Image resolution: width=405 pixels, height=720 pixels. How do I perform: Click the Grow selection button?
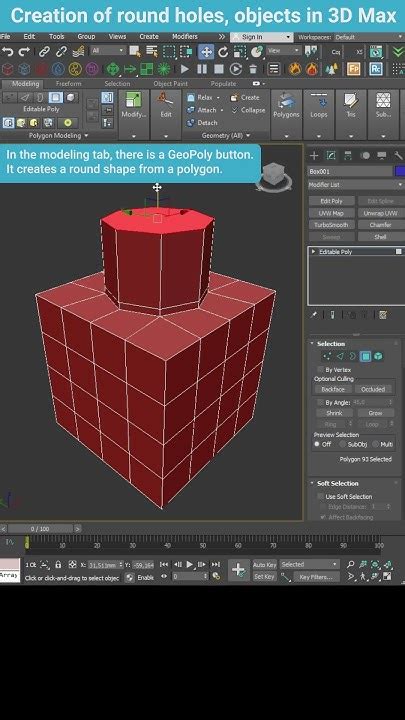click(375, 413)
